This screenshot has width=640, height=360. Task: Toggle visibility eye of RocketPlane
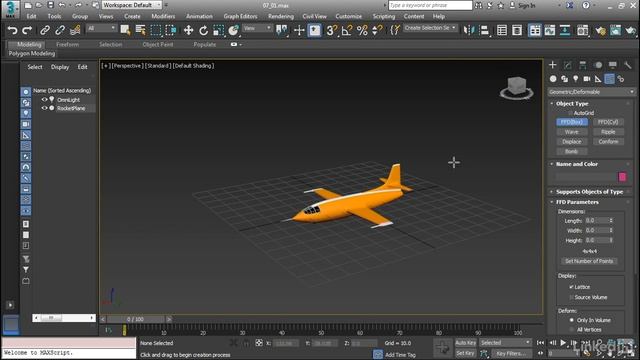click(x=44, y=108)
